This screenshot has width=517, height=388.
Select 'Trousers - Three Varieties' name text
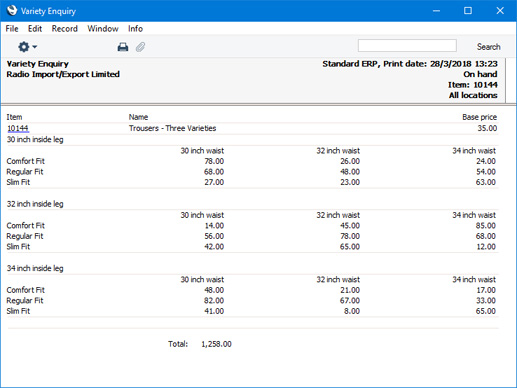(172, 128)
